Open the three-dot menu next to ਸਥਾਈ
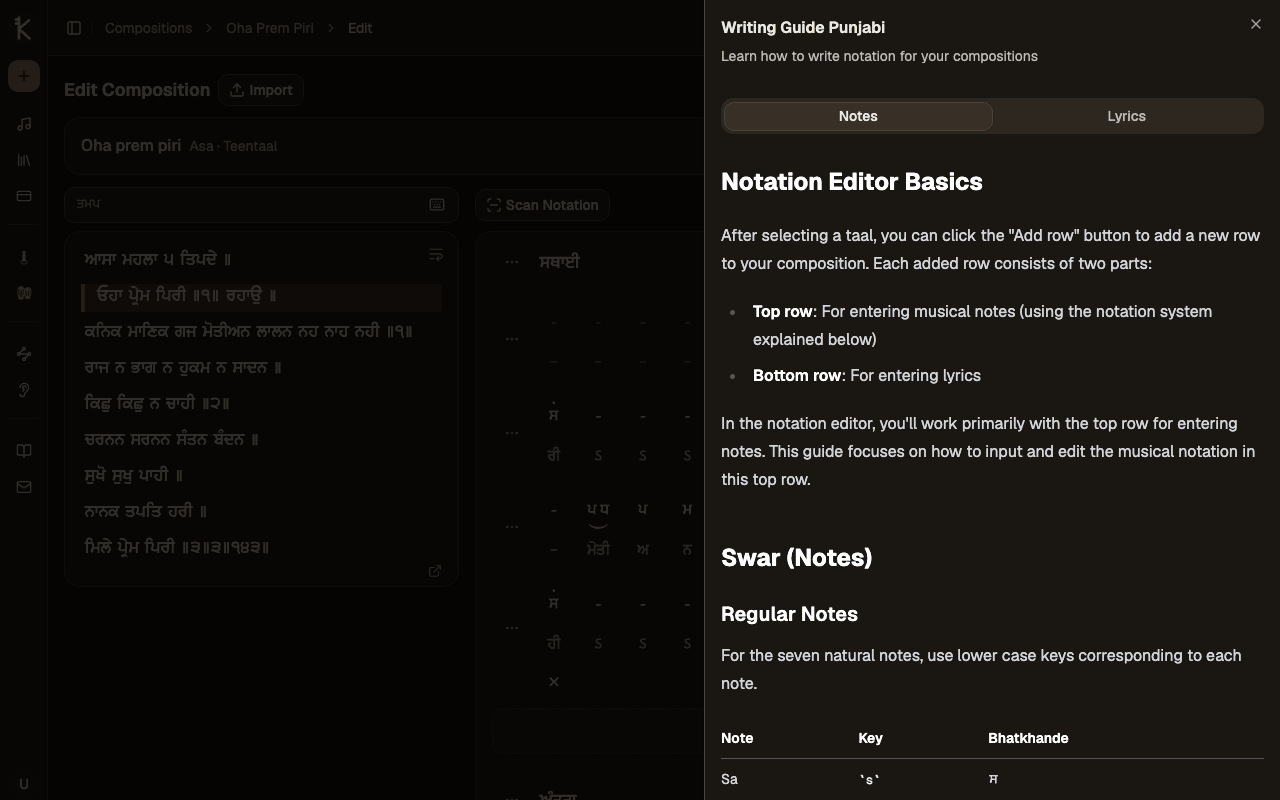Image resolution: width=1280 pixels, height=800 pixels. [x=512, y=262]
